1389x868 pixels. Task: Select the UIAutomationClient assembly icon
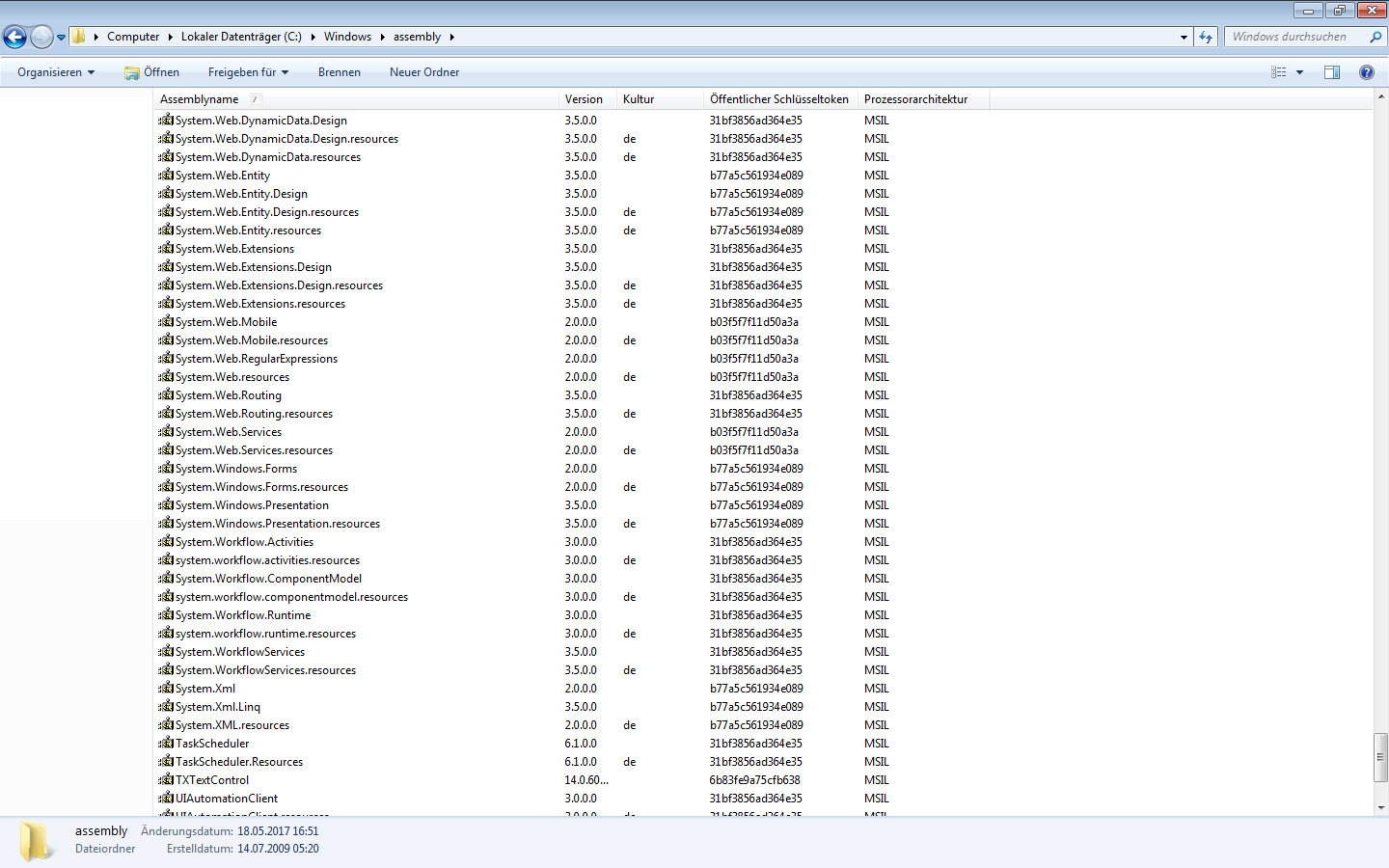(166, 799)
